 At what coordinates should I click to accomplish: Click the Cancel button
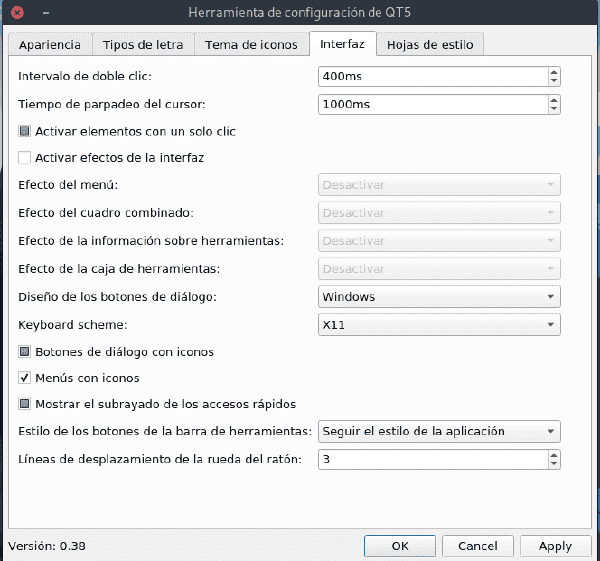tap(478, 546)
